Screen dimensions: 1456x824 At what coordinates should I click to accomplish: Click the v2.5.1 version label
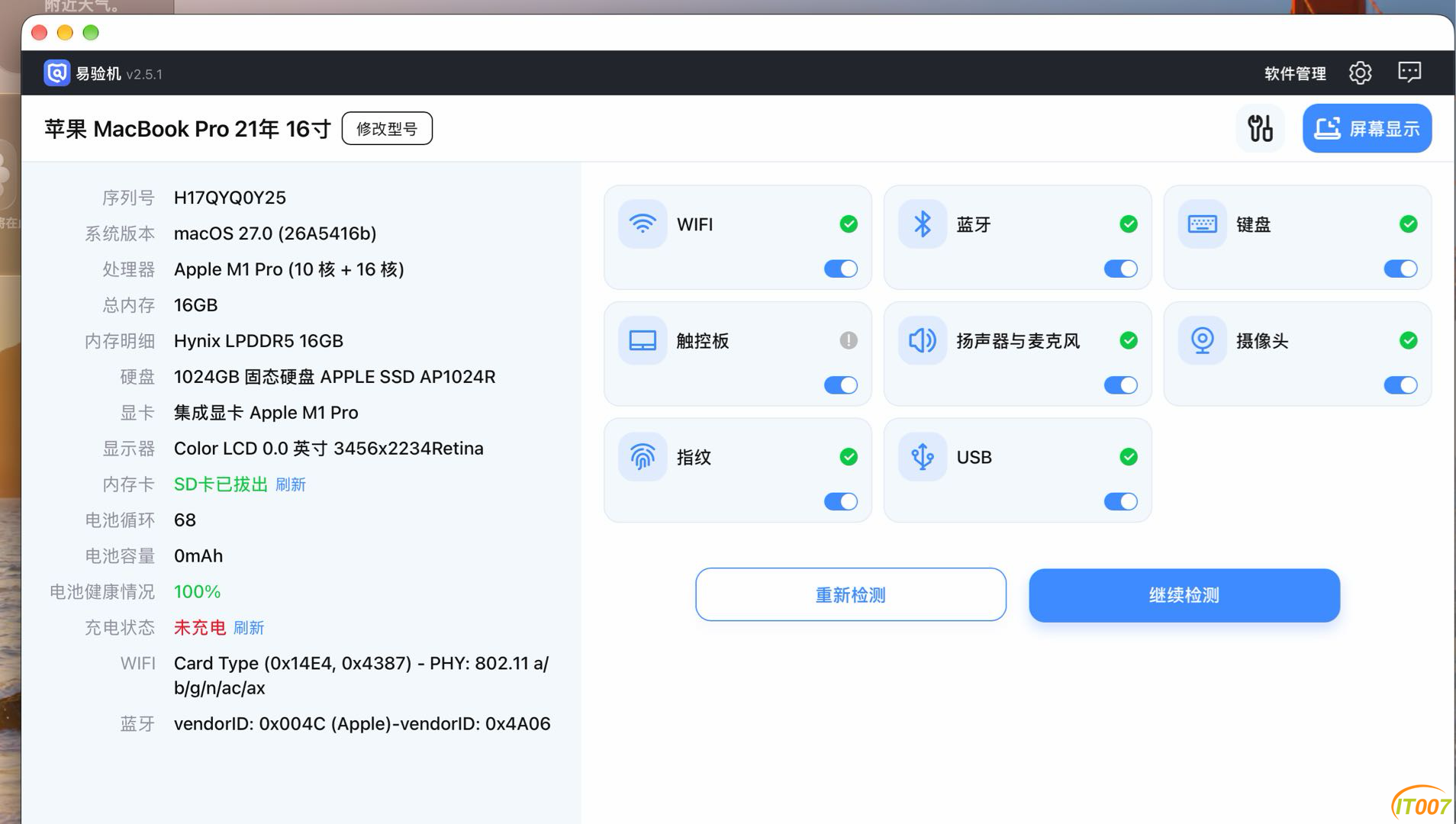click(144, 74)
